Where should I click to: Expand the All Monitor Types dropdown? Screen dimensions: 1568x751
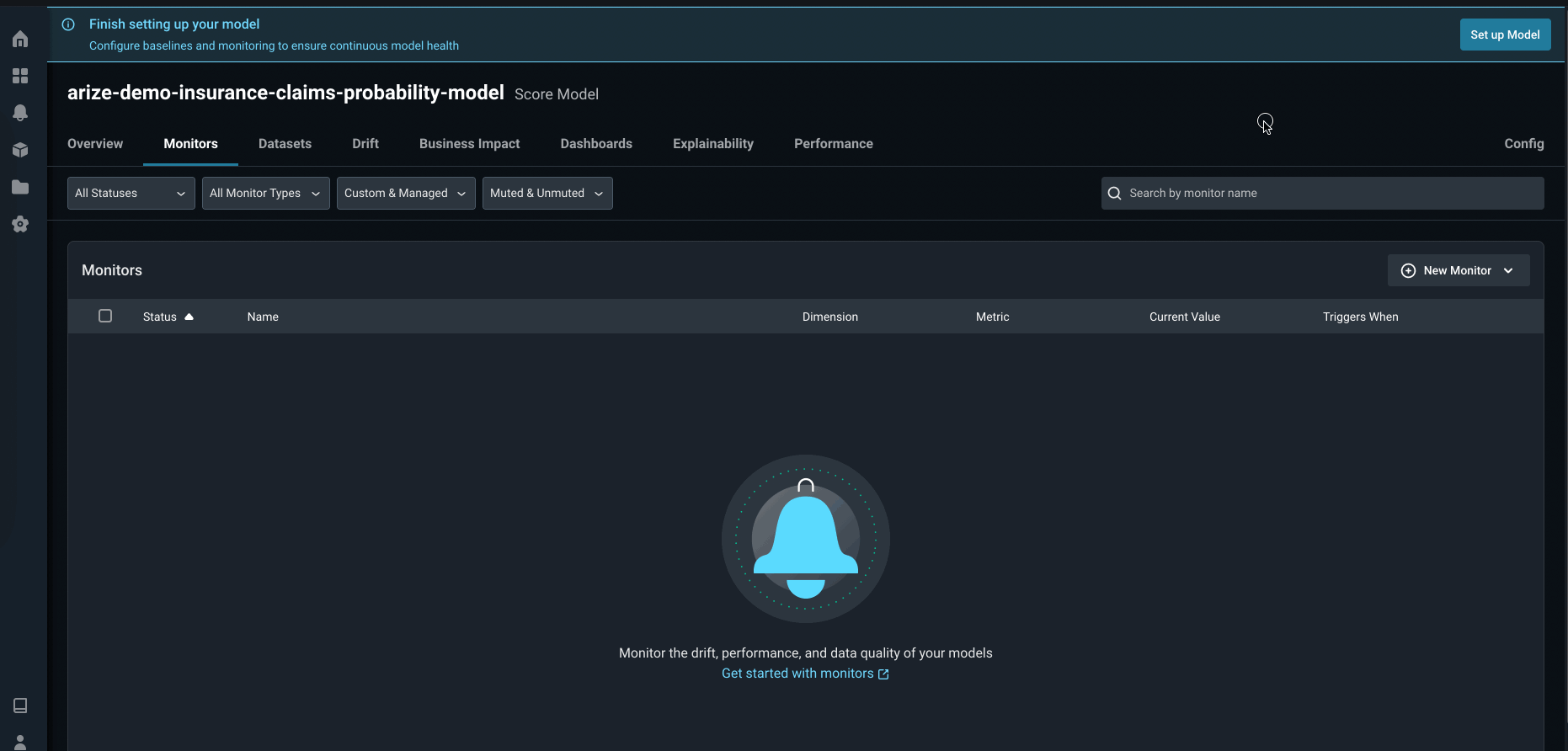(266, 193)
